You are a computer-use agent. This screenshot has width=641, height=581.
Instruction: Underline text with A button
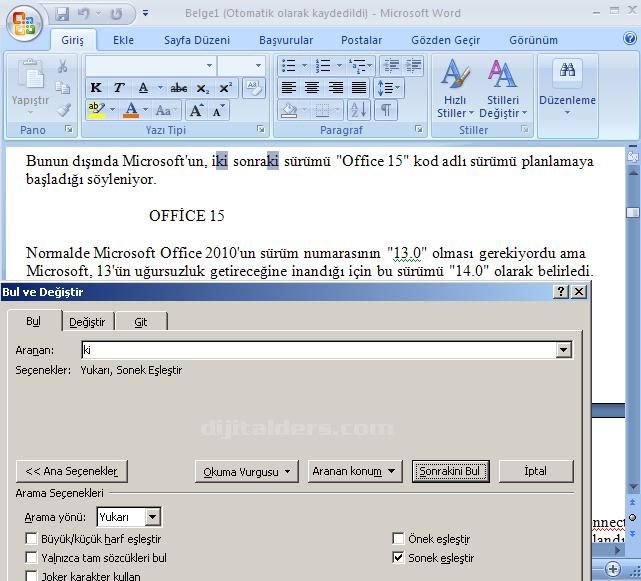pyautogui.click(x=143, y=88)
